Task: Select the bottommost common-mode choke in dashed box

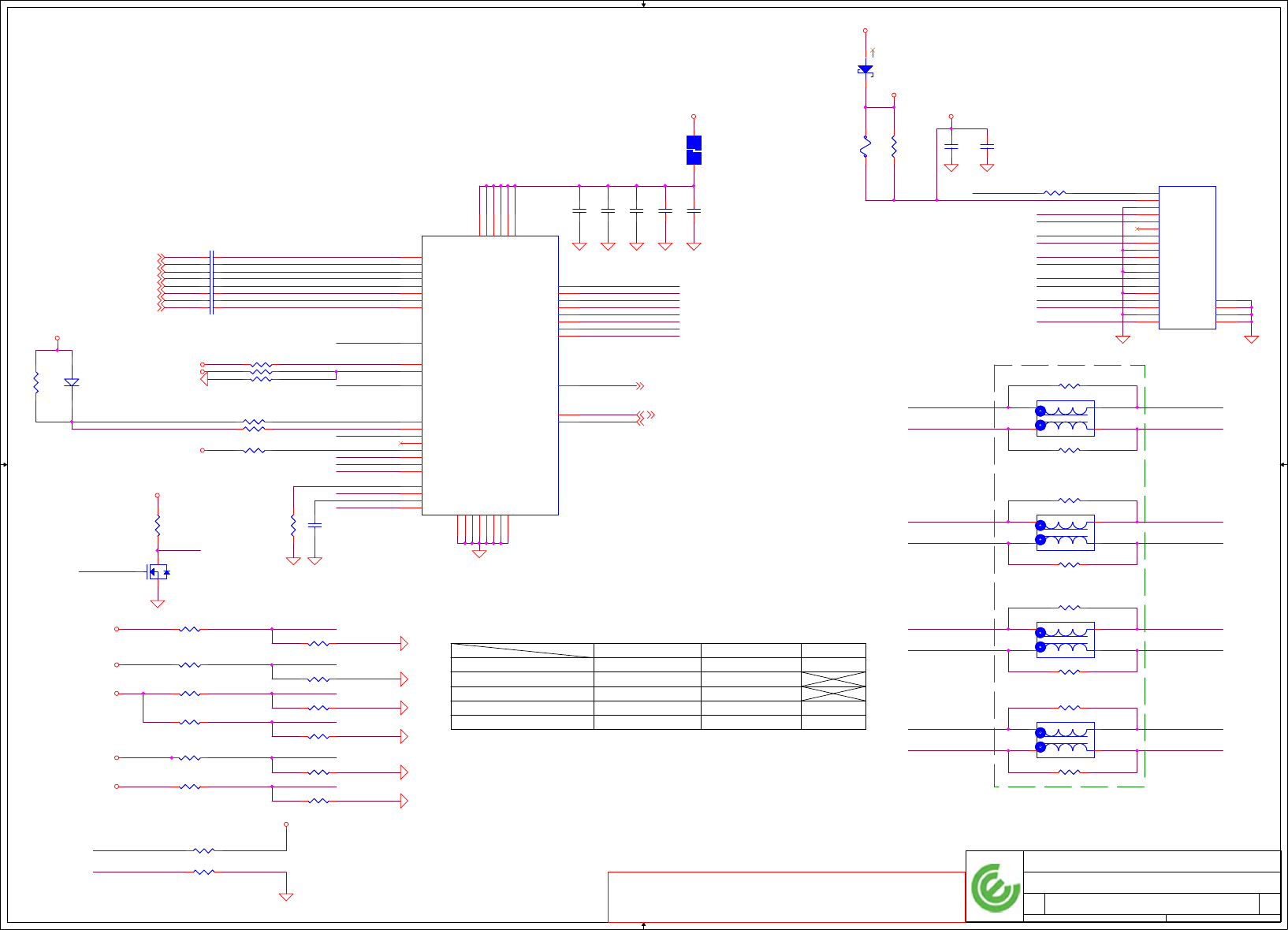Action: pos(1066,740)
